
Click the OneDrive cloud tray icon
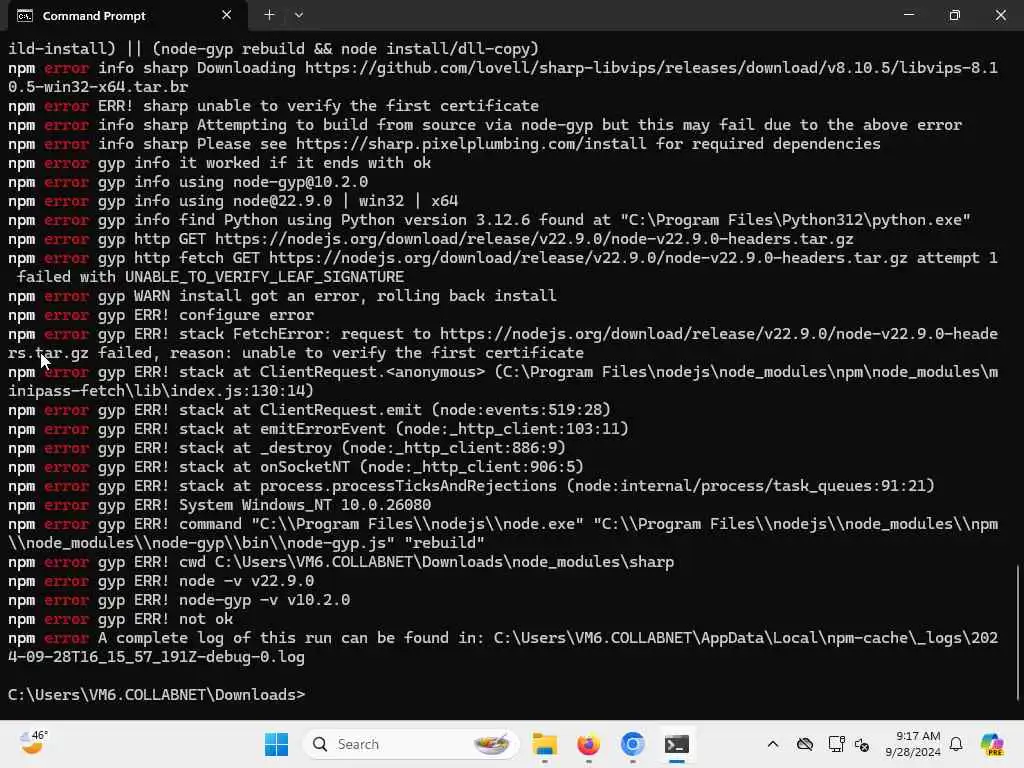click(805, 744)
